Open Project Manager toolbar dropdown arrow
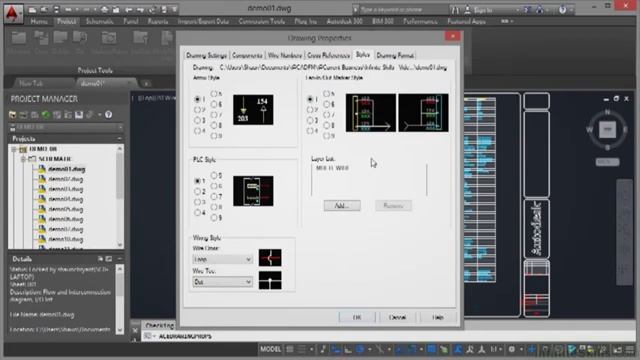The height and width of the screenshot is (360, 640). pos(99,115)
